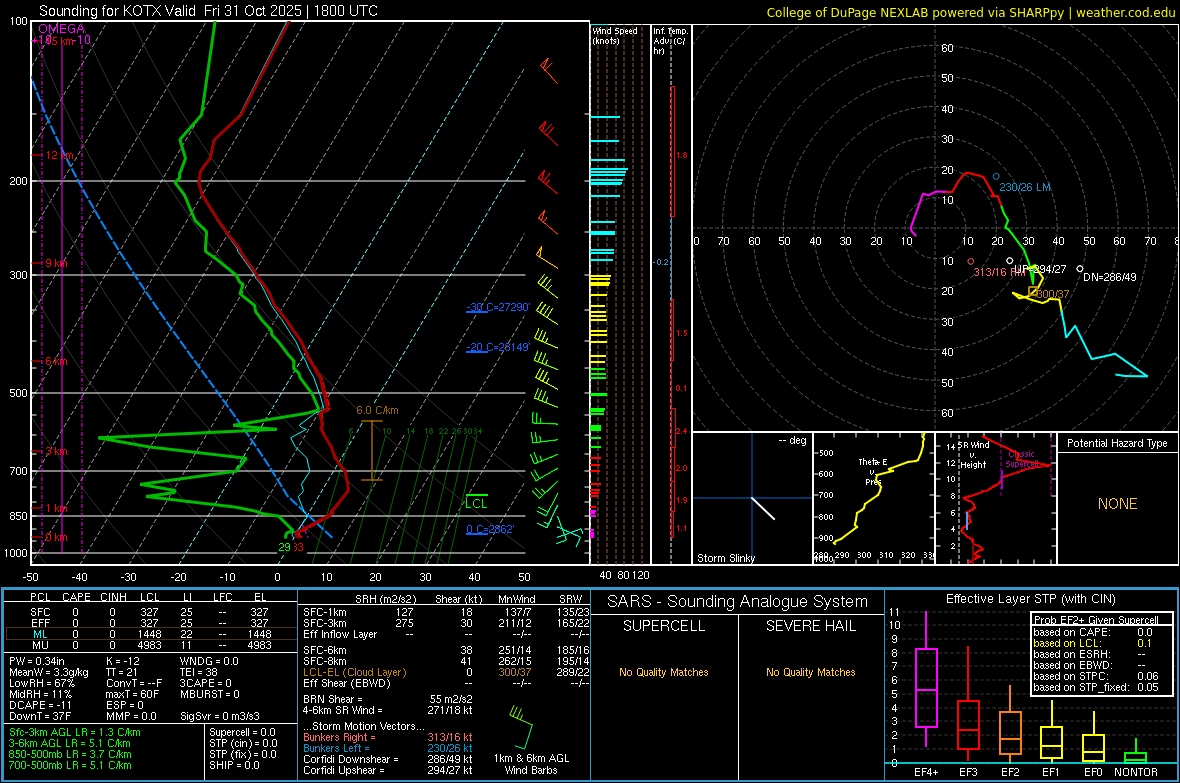
Task: Click the magenta 'Classic Supercell' label
Action: click(x=1021, y=459)
